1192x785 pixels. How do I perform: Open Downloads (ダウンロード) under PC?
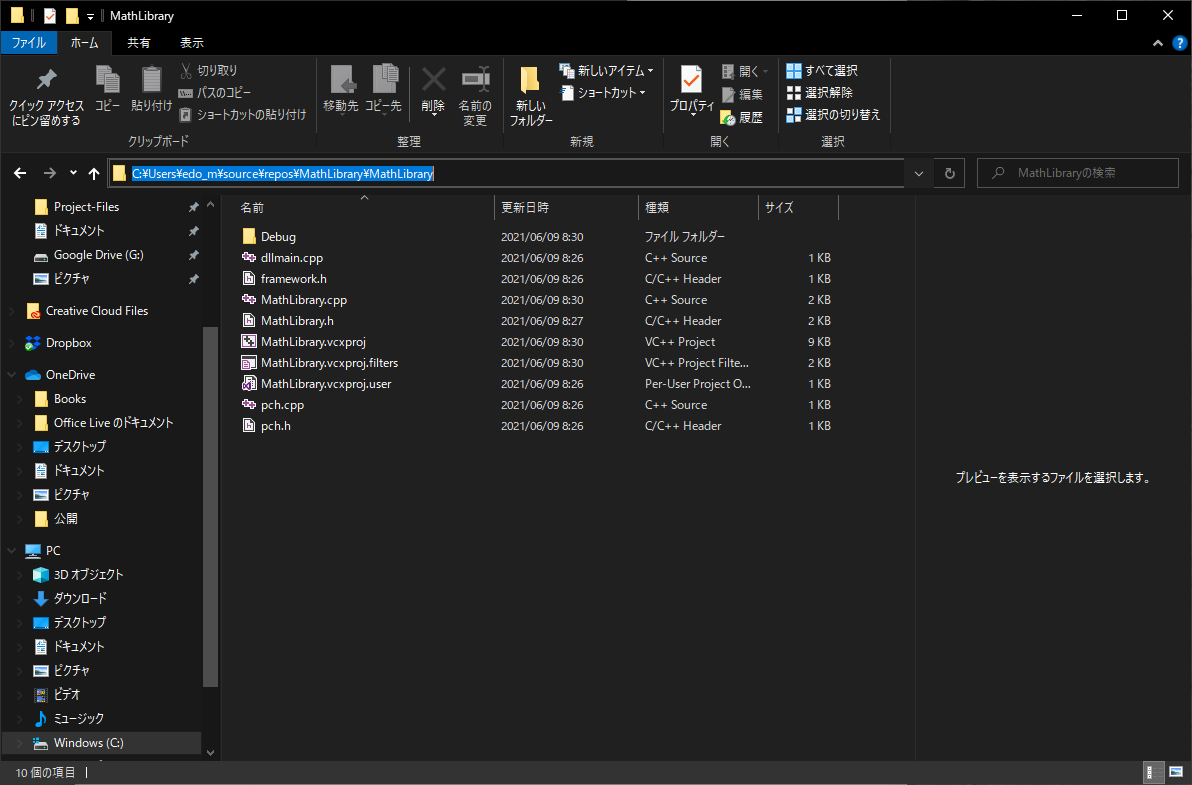click(80, 598)
